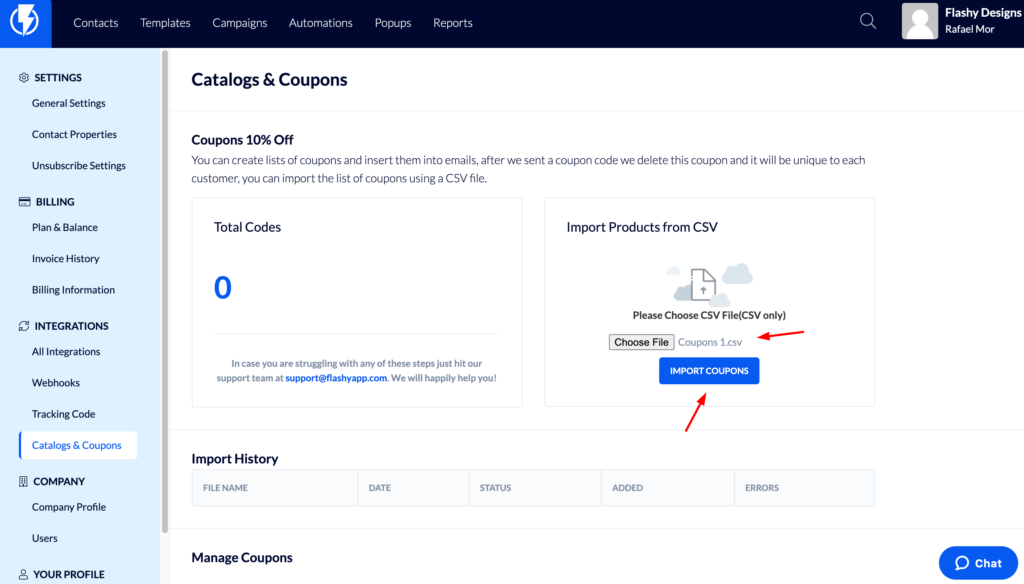The height and width of the screenshot is (584, 1024).
Task: Click the selected file name Coupons 1.csv
Action: [x=710, y=342]
